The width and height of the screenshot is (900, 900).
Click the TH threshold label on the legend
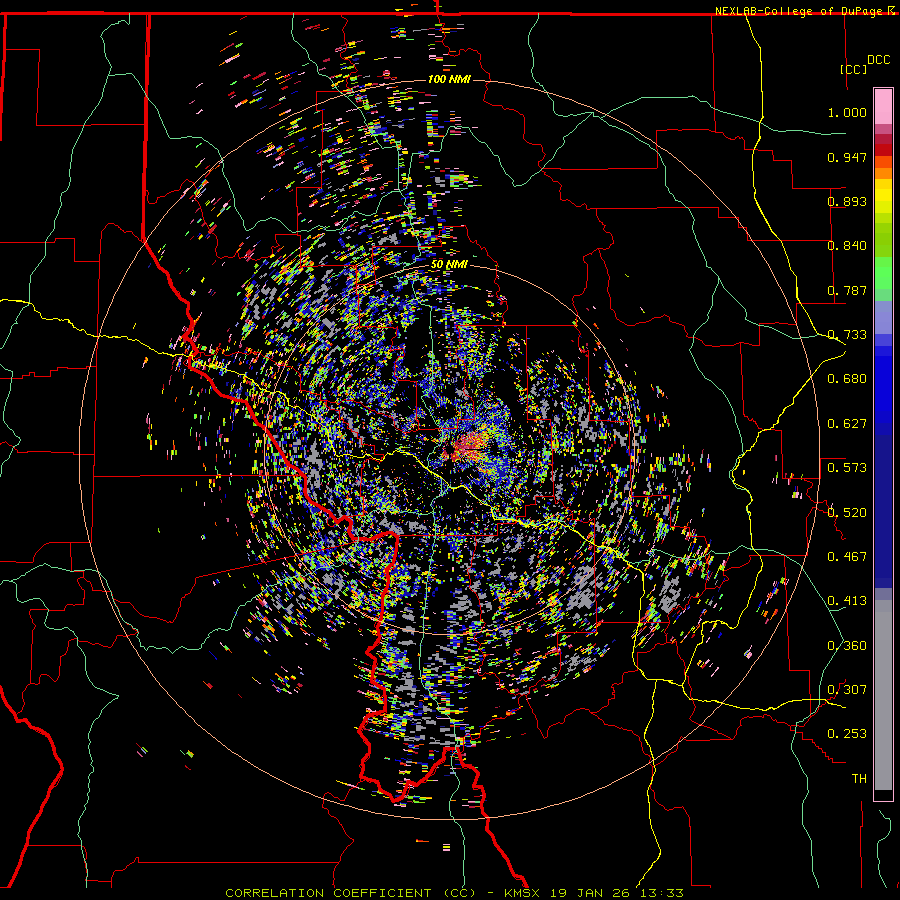[x=859, y=779]
